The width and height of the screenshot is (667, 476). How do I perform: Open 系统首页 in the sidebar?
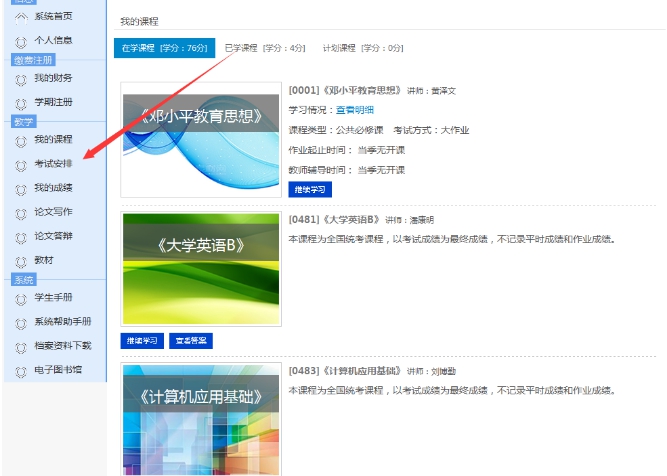54,16
